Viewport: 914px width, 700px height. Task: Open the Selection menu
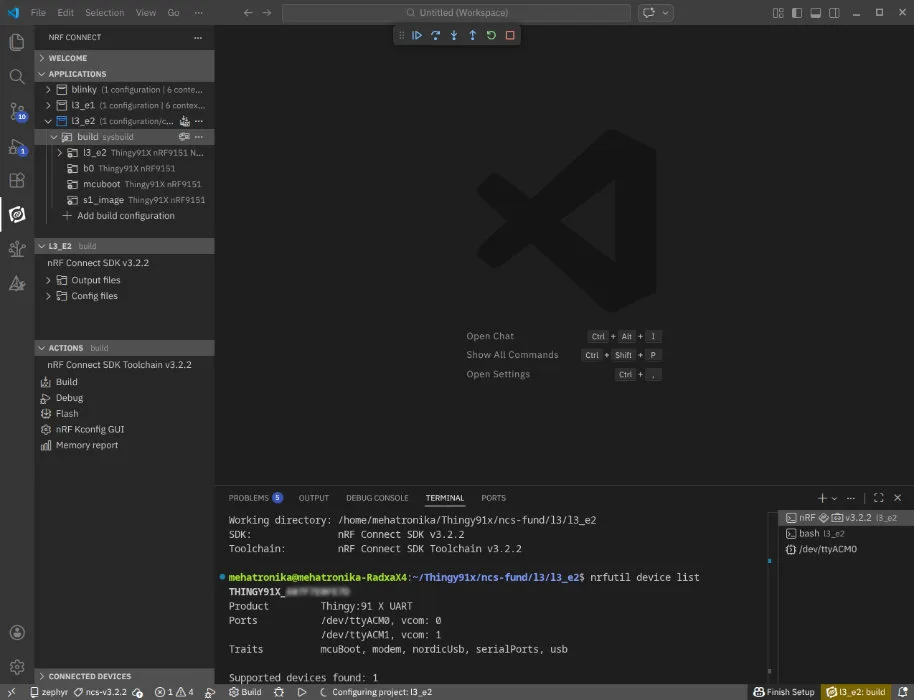104,13
